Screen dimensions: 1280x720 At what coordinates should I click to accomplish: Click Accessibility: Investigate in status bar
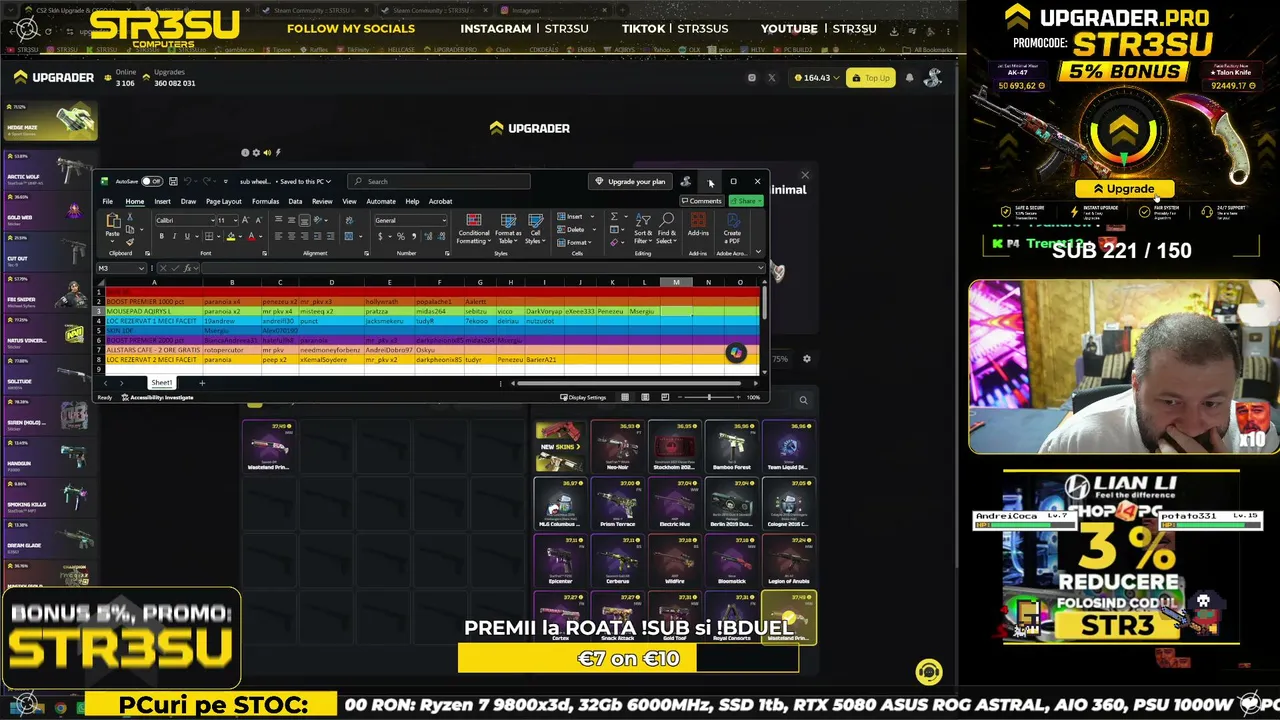[158, 397]
